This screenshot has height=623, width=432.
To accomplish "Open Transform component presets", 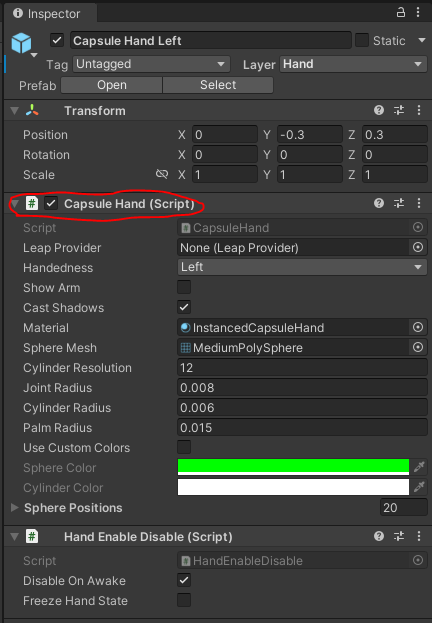I will (x=399, y=110).
